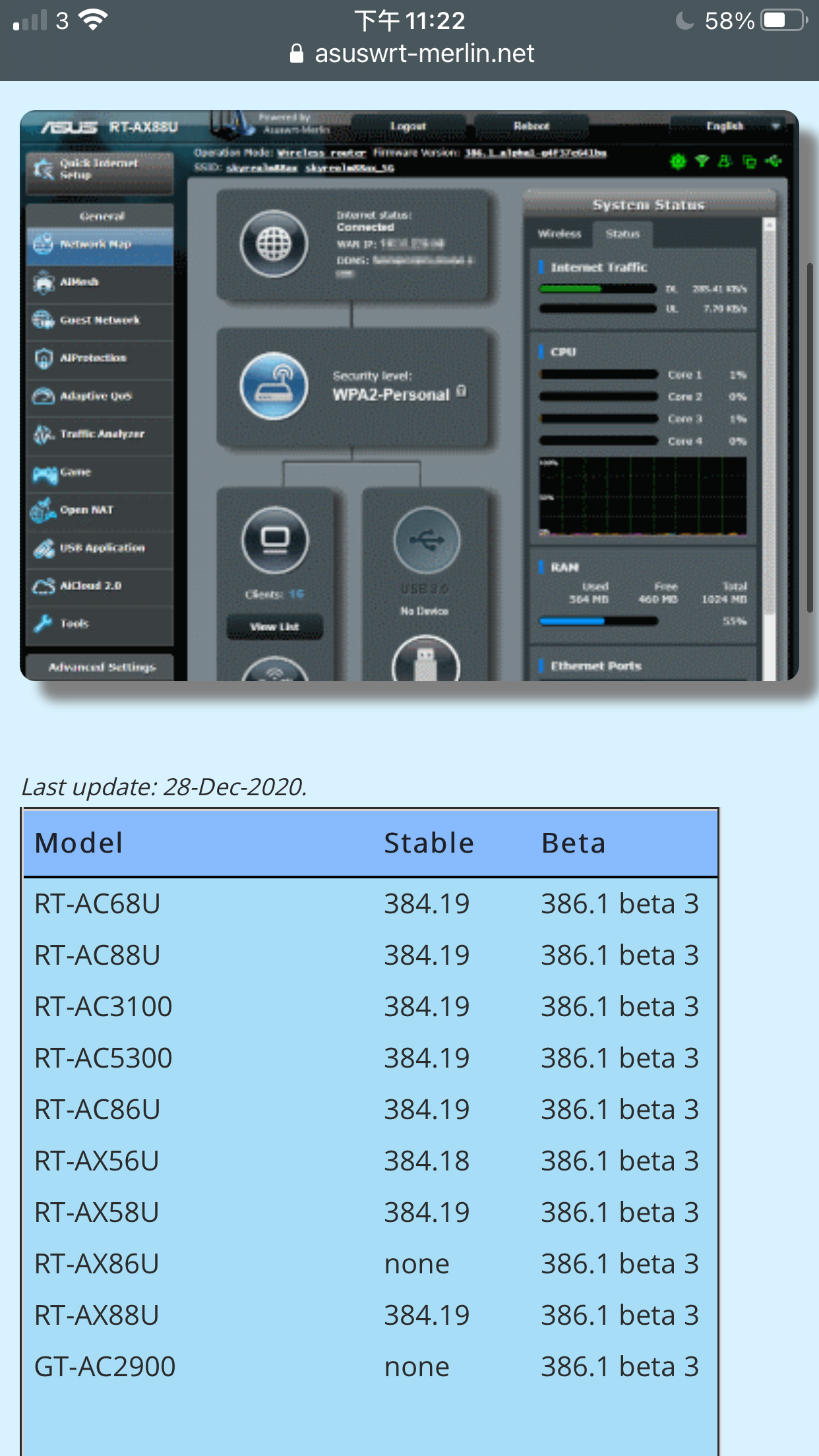The width and height of the screenshot is (819, 1456).
Task: Select the General section header in sidebar
Action: click(x=100, y=216)
